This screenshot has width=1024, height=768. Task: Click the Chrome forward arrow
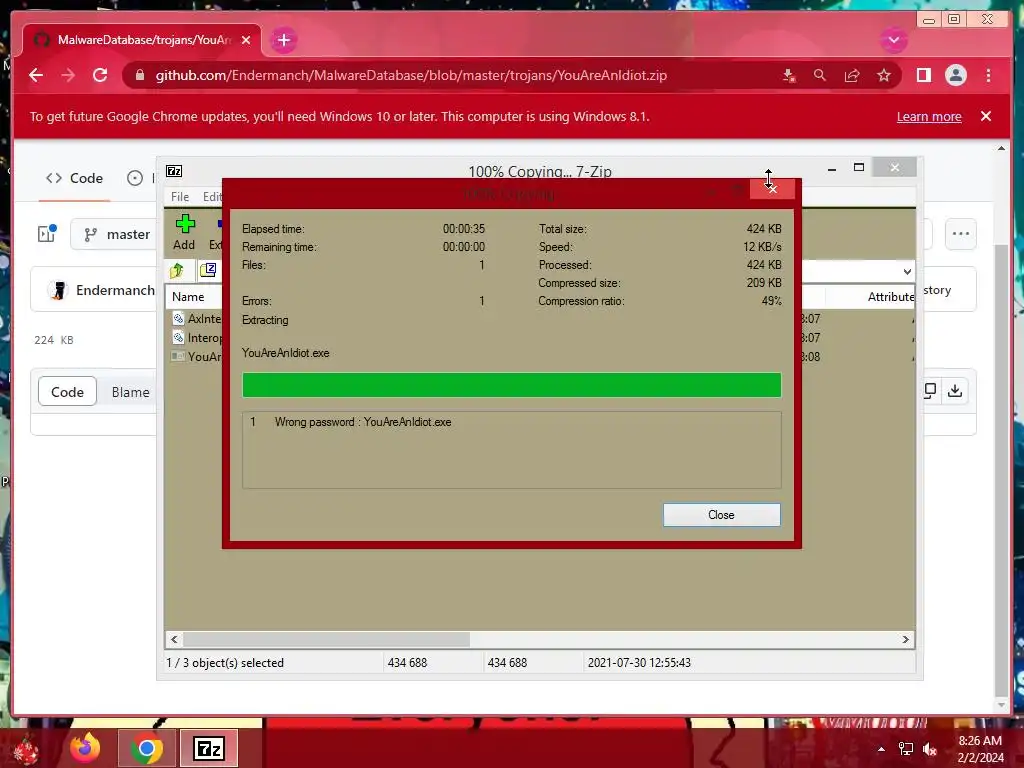[68, 75]
